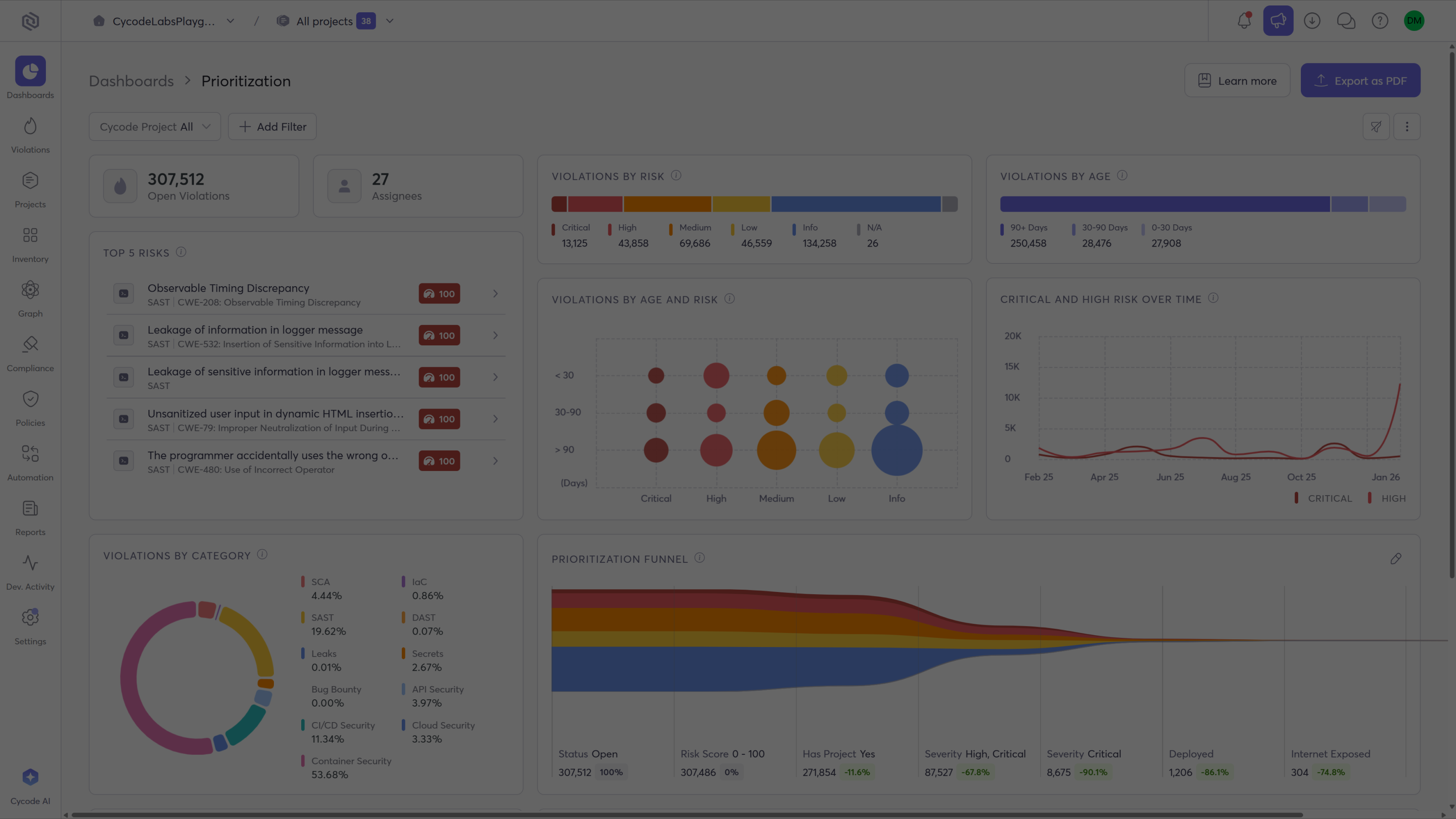
Task: Click the funnel edit pencil icon
Action: (1395, 558)
